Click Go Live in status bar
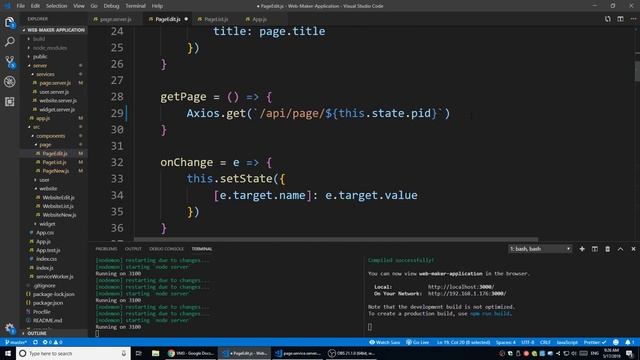The image size is (640, 360). click(417, 342)
